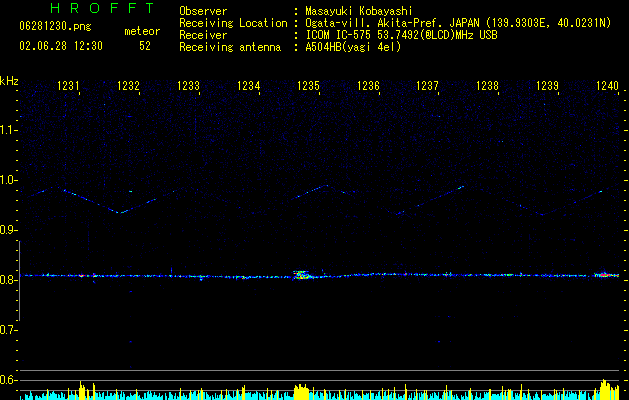Click the date stamp 02.06.28 12:30
The width and height of the screenshot is (629, 400).
[61, 46]
